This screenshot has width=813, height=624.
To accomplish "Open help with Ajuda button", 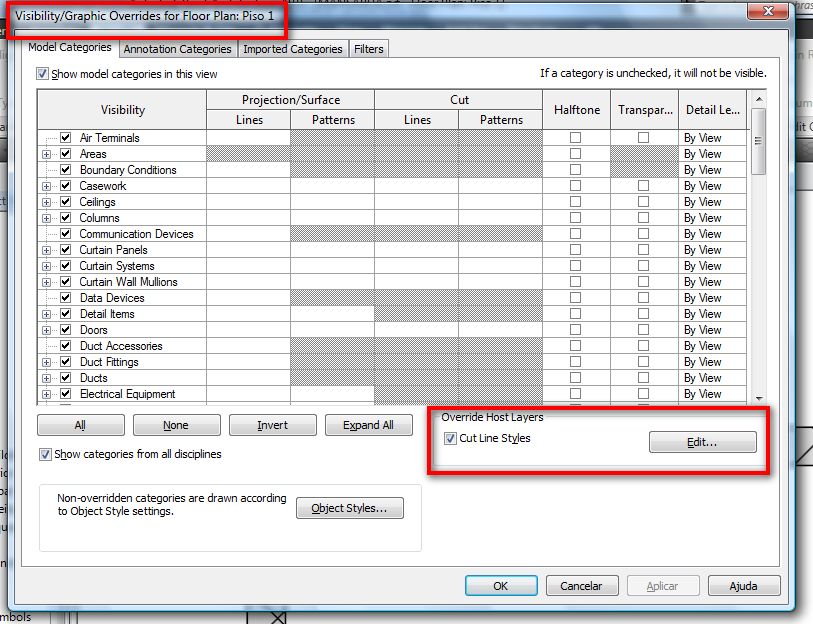I will coord(744,586).
